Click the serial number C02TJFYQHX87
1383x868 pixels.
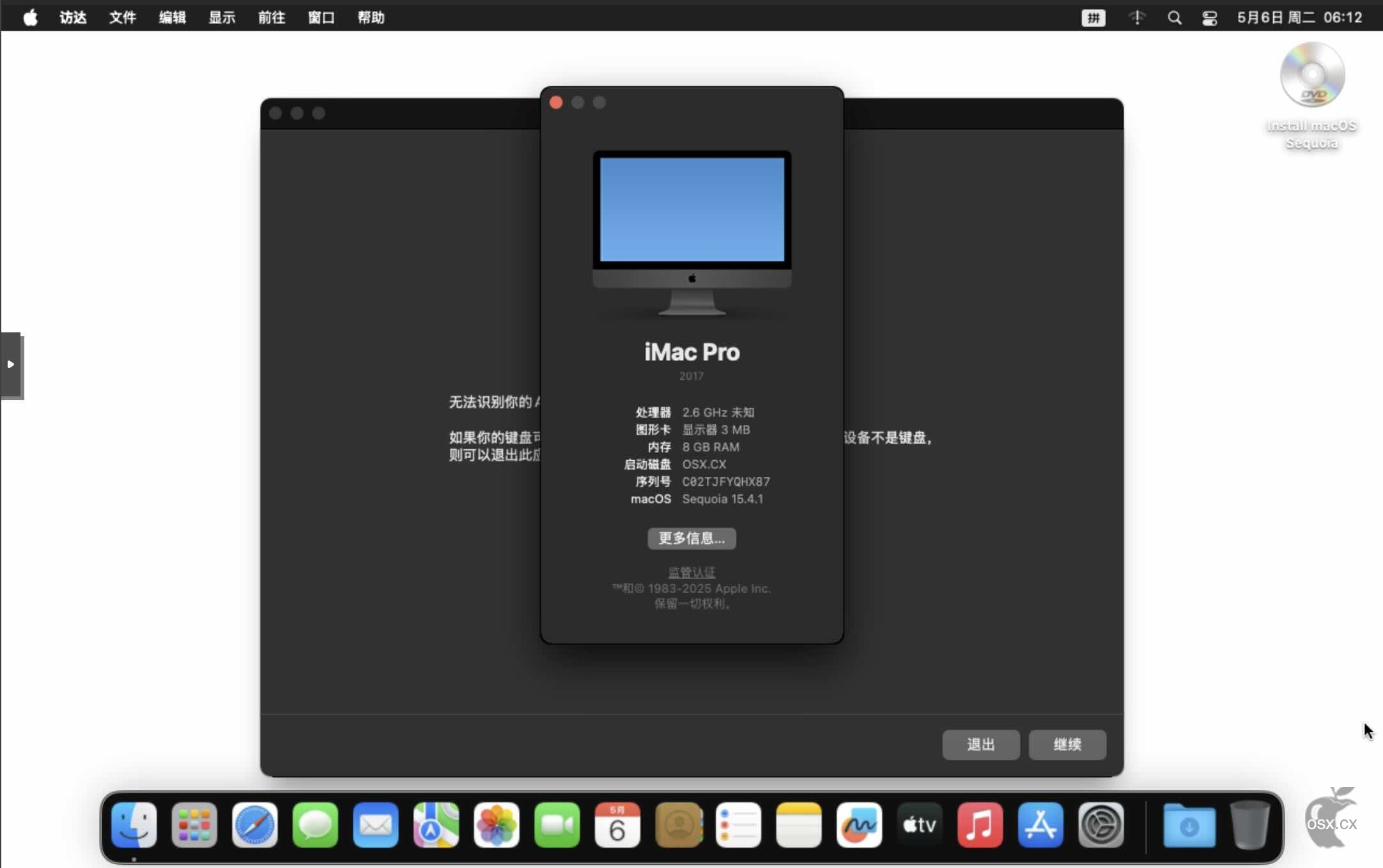pyautogui.click(x=726, y=481)
